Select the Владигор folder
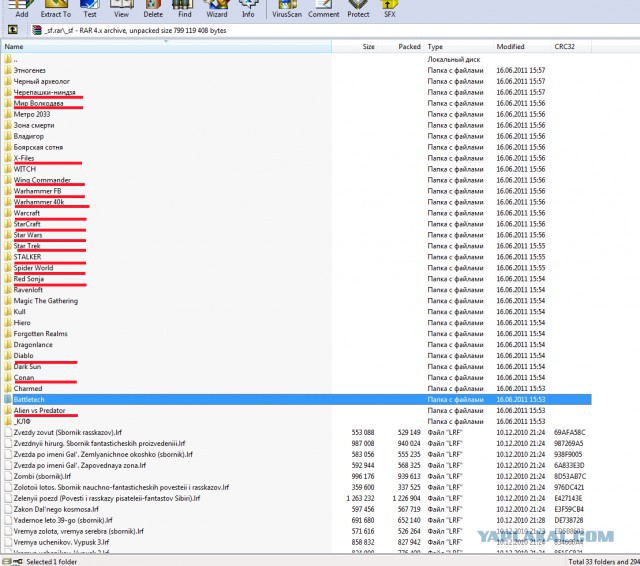The image size is (640, 566). tap(297, 136)
